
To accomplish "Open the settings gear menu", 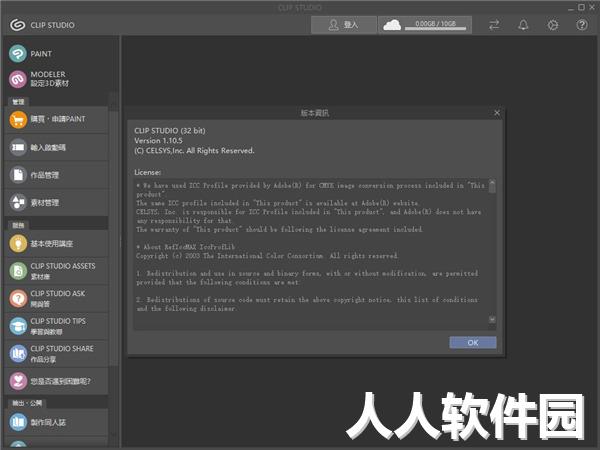I will [x=553, y=25].
